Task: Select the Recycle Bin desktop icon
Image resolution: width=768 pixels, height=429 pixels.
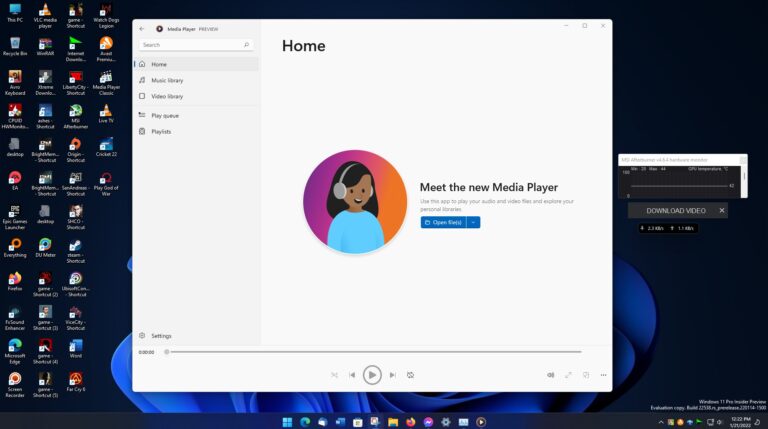Action: [15, 47]
